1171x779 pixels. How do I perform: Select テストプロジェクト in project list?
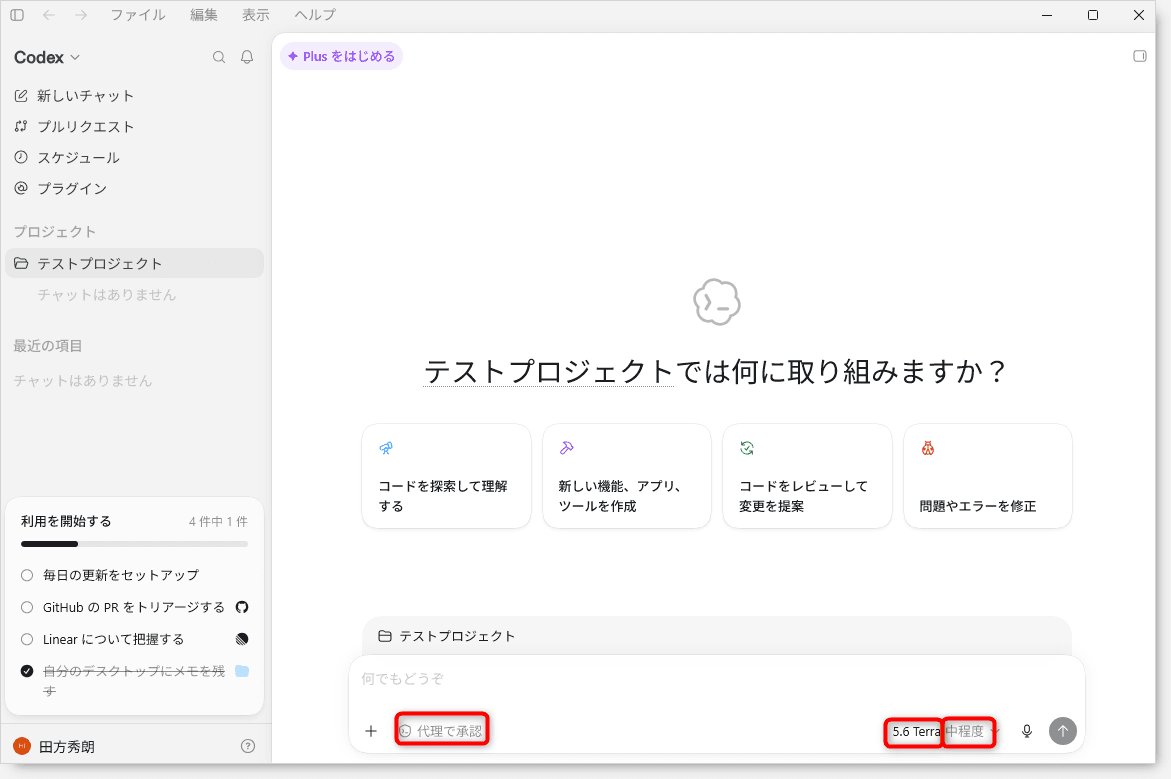(134, 264)
